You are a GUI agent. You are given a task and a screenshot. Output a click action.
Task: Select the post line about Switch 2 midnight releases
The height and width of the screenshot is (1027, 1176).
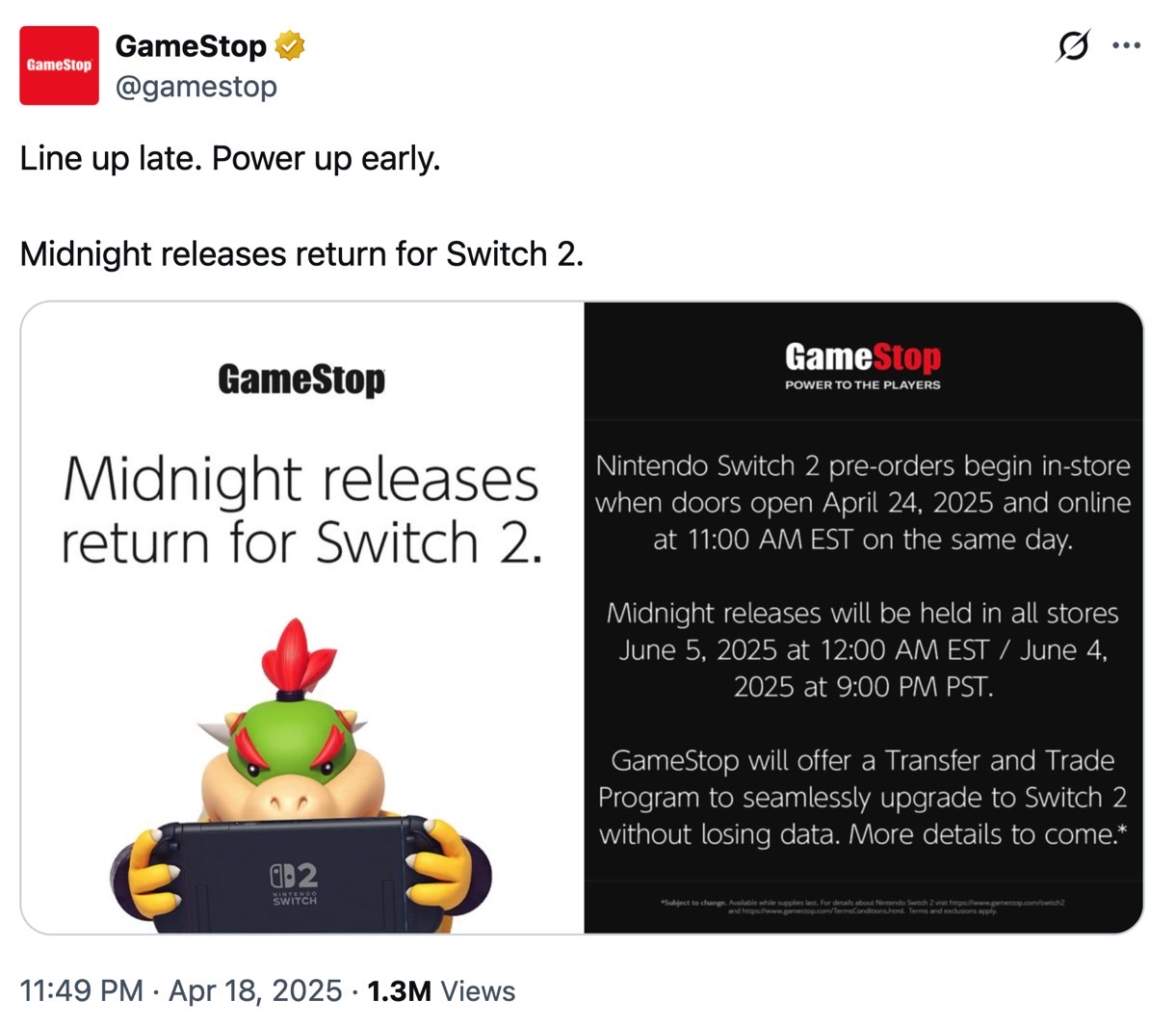(301, 253)
